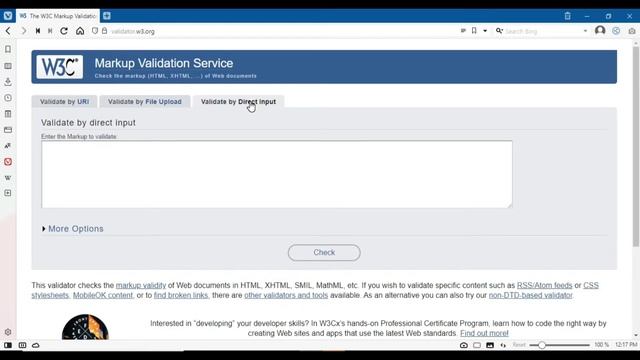The width and height of the screenshot is (640, 360).
Task: Open Downloads panel in sidebar
Action: (8, 82)
